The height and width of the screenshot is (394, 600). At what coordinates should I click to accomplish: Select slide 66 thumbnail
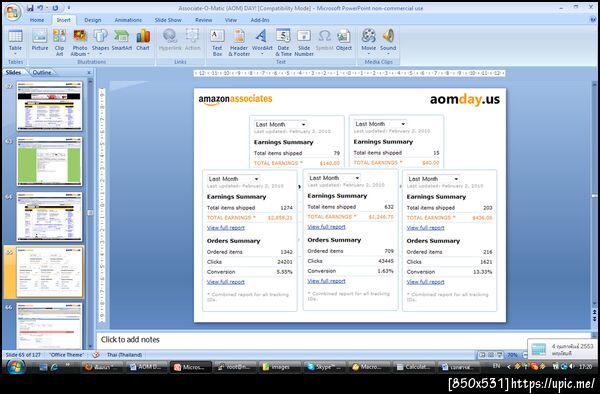coord(49,326)
